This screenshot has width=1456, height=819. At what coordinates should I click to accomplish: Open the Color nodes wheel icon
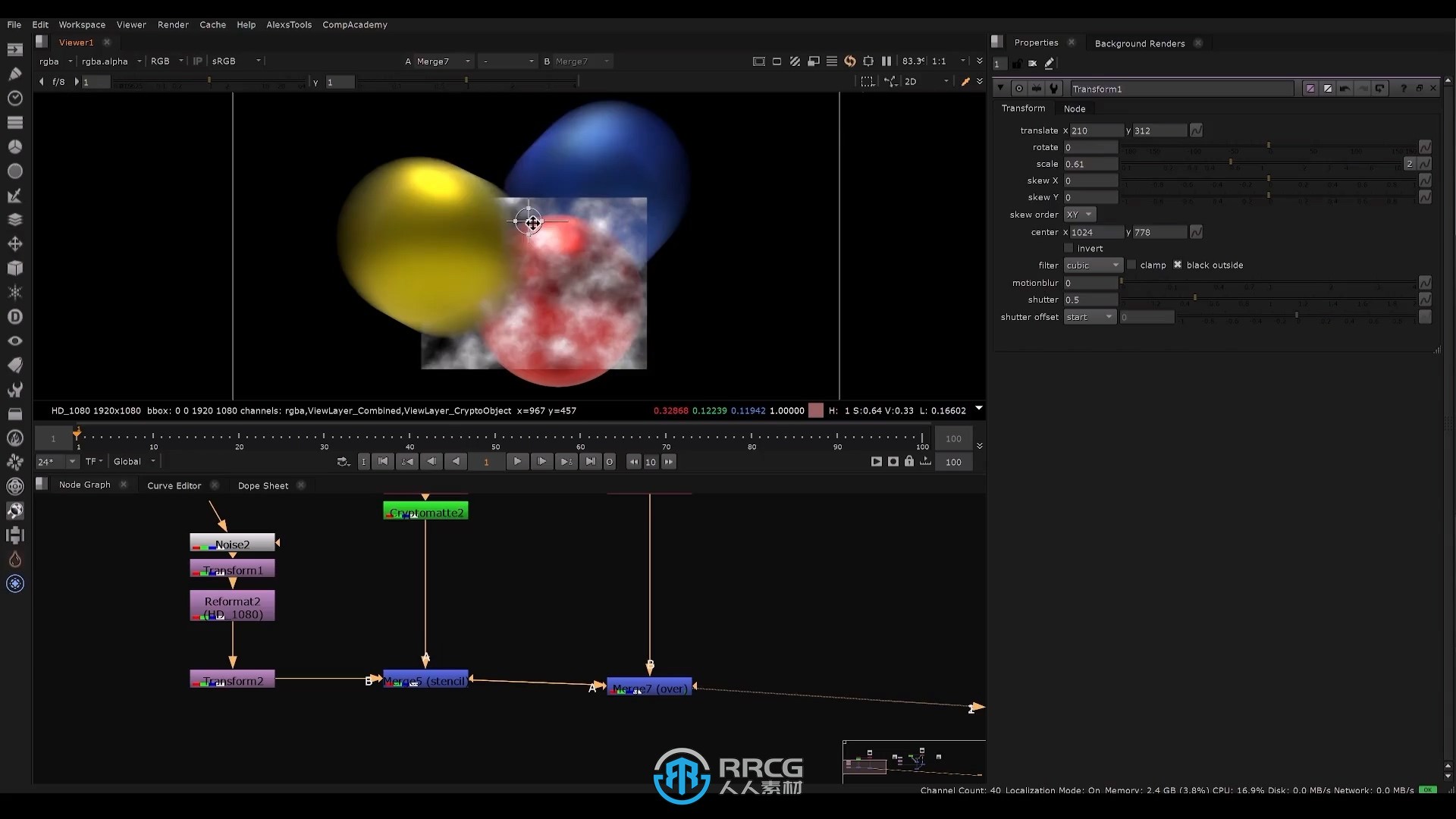click(15, 147)
